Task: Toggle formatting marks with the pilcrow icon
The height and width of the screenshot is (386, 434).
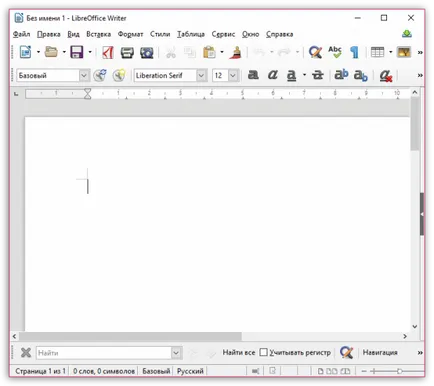Action: (x=354, y=52)
